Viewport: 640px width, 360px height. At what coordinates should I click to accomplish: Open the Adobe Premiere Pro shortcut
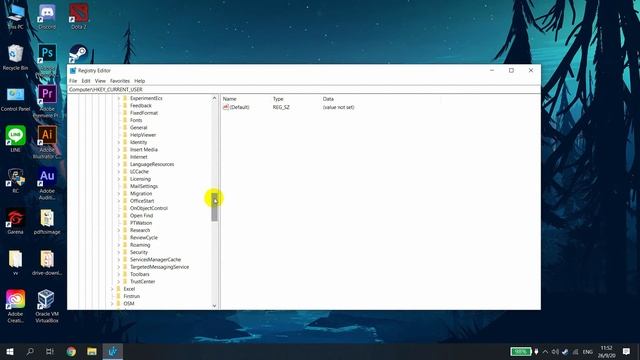click(x=47, y=102)
